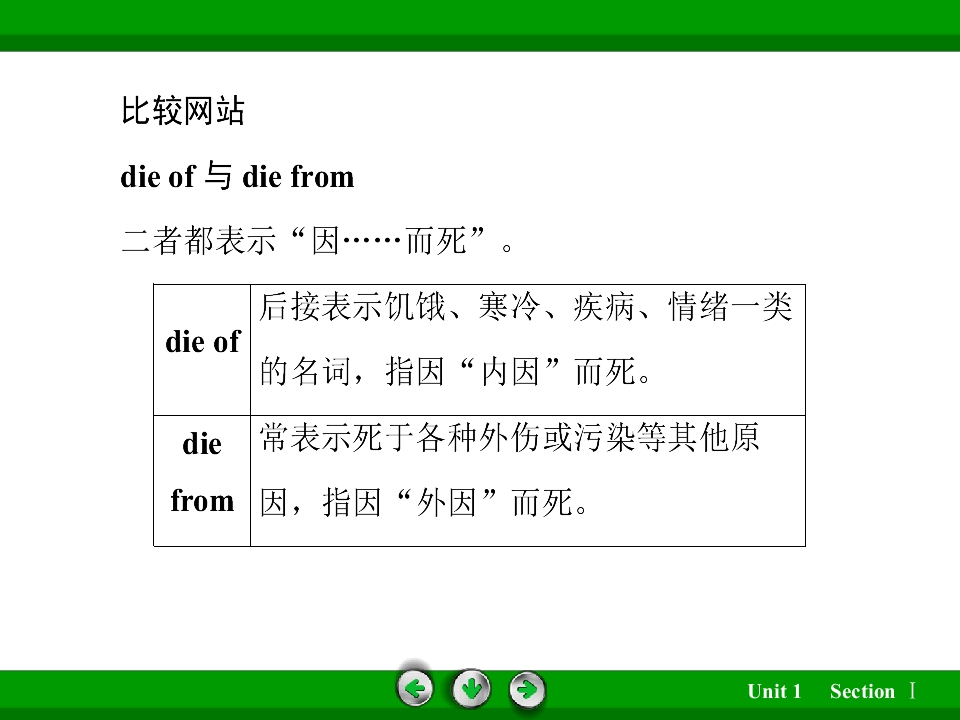Click the 'die of' table cell
This screenshot has width=960, height=720.
pos(202,350)
